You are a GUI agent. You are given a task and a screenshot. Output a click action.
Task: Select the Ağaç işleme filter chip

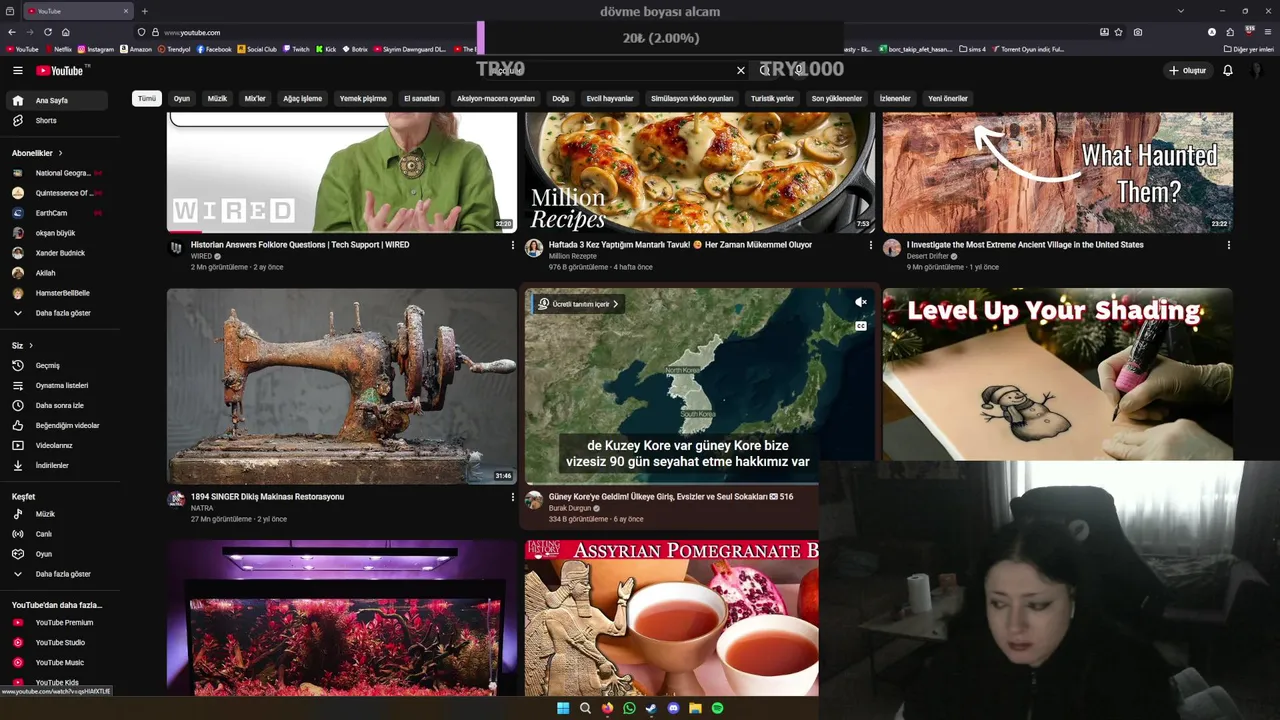click(302, 99)
